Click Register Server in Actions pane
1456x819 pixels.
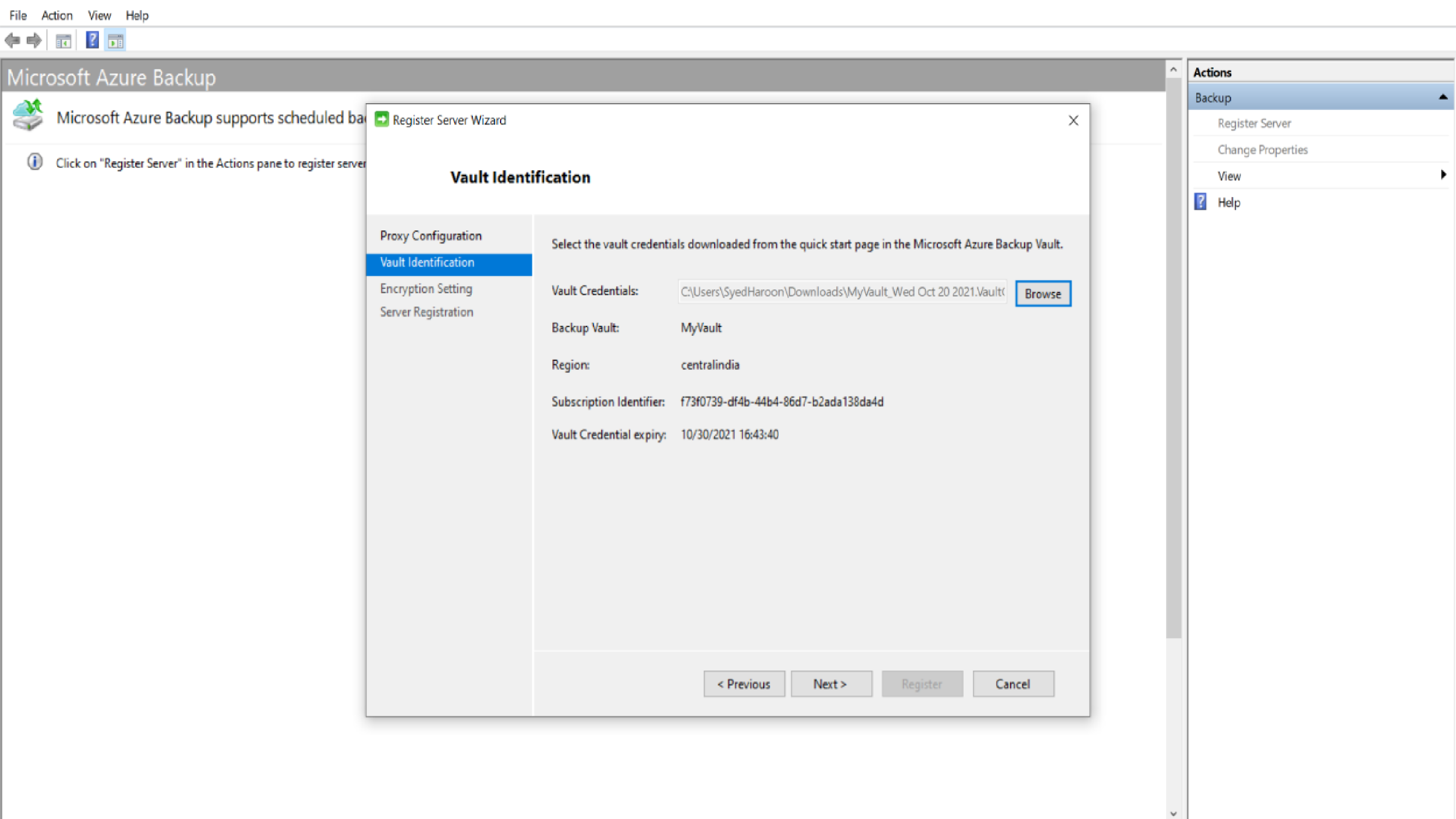[1253, 123]
